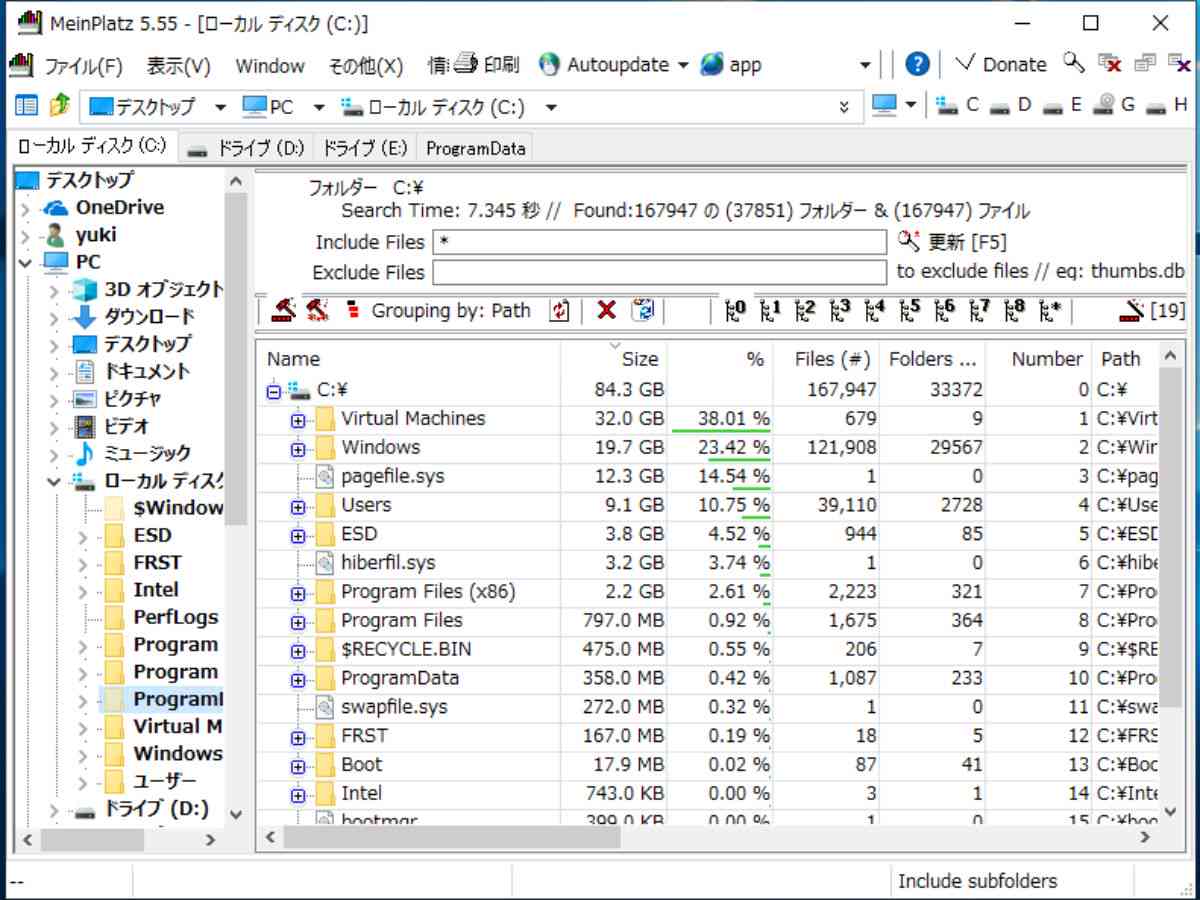This screenshot has height=900, width=1200.
Task: Sort by the Files (#) column header
Action: click(825, 358)
